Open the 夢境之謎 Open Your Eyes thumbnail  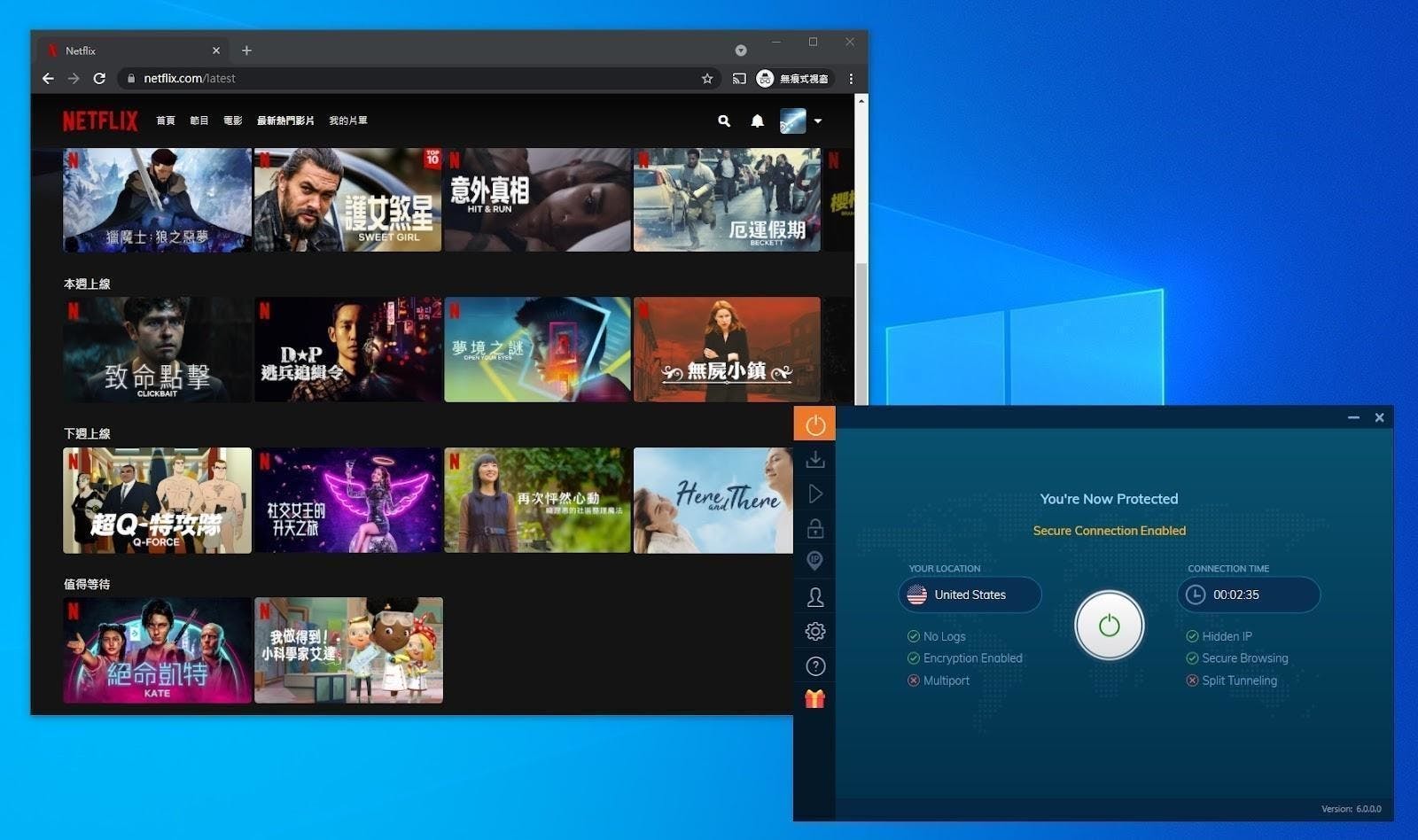(537, 349)
